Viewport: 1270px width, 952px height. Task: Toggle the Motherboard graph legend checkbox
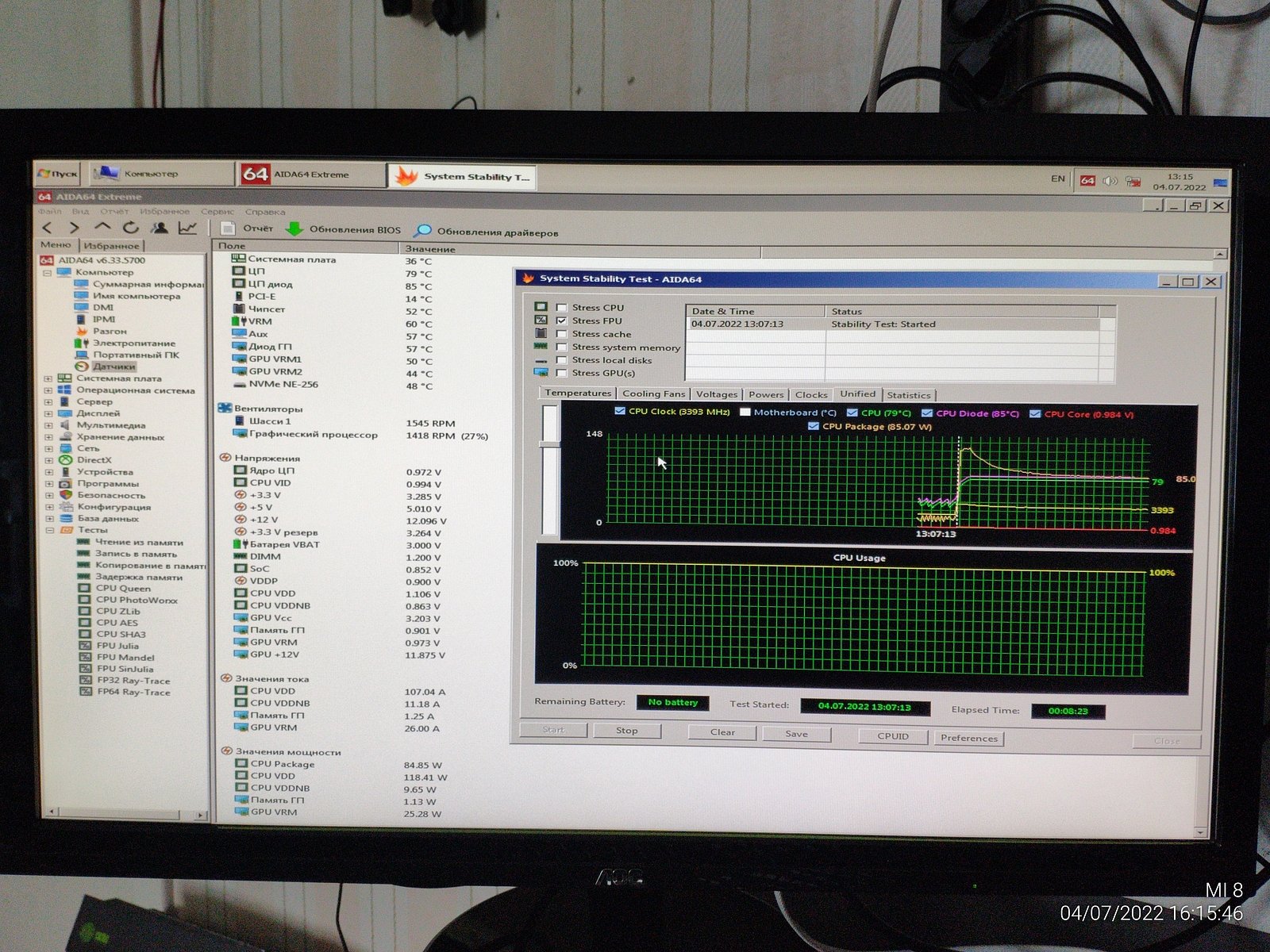click(745, 412)
